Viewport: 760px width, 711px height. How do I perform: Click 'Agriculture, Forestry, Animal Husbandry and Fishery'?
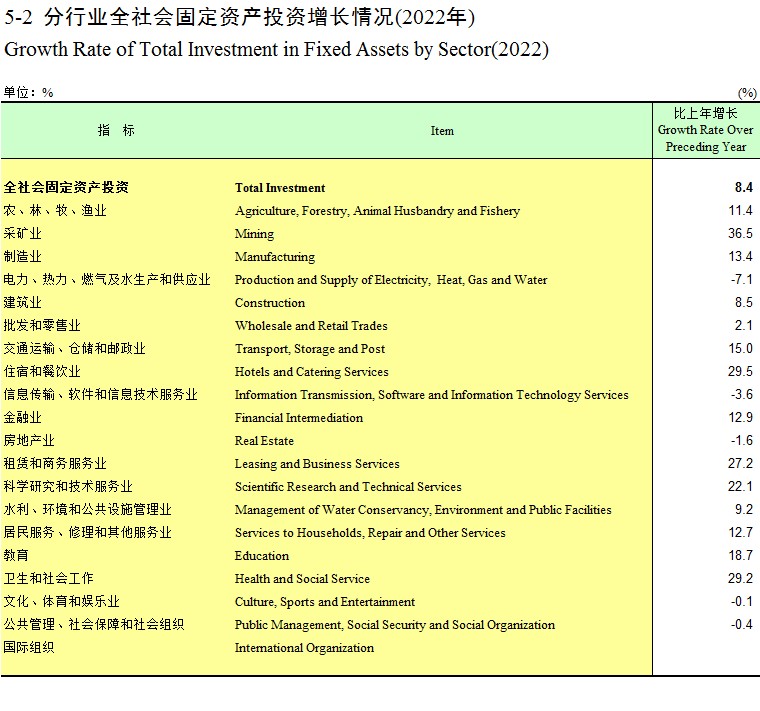[x=377, y=211]
